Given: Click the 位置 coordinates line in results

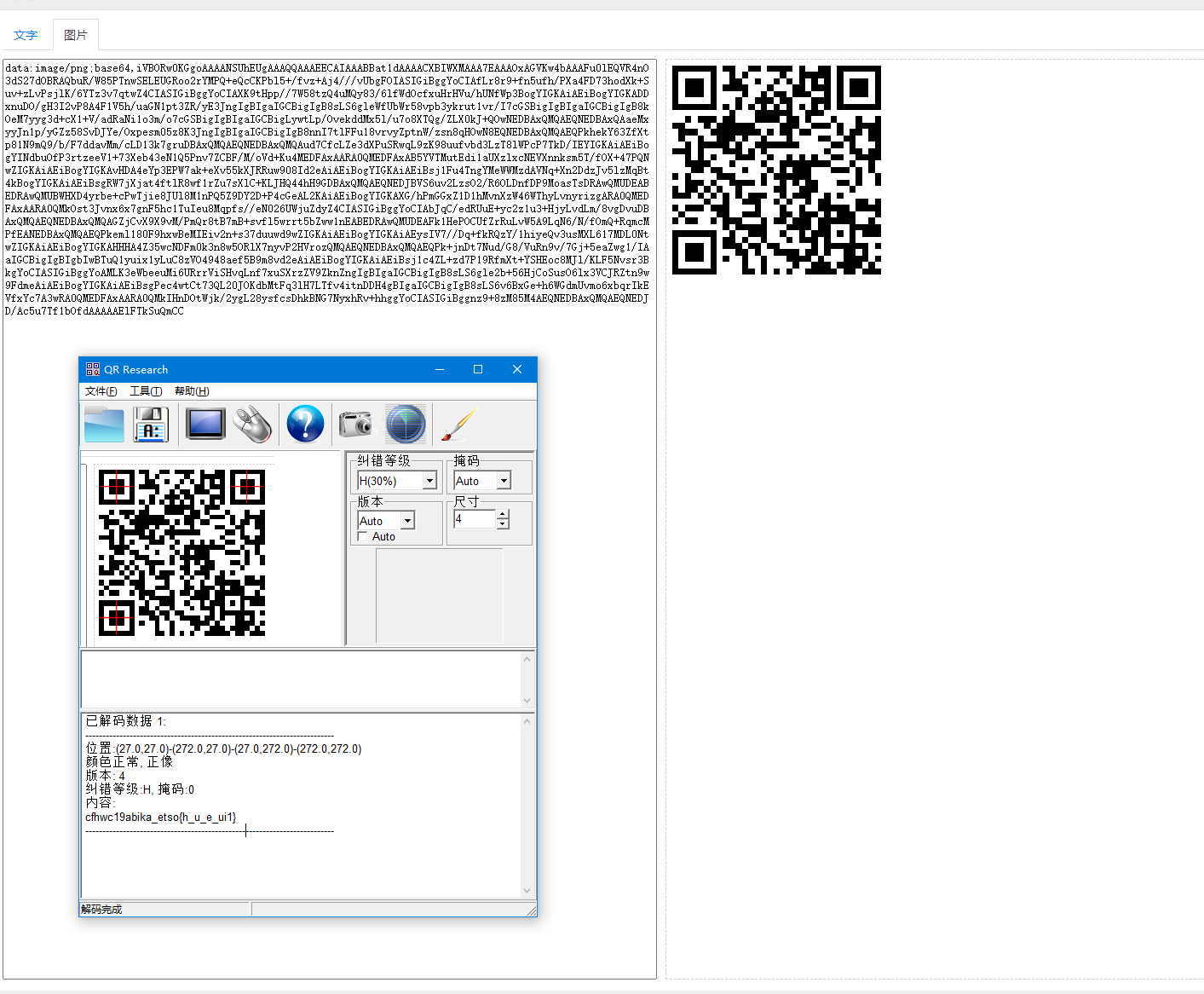Looking at the screenshot, I should [223, 748].
